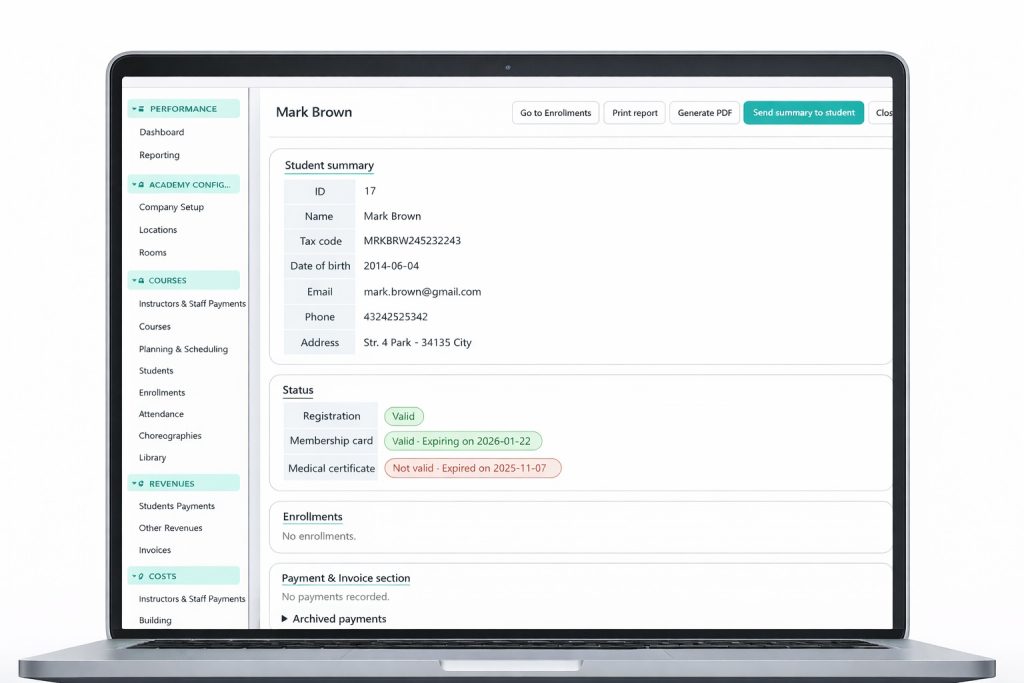Click the Go to Enrollments button
1024x683 pixels.
pyautogui.click(x=555, y=113)
